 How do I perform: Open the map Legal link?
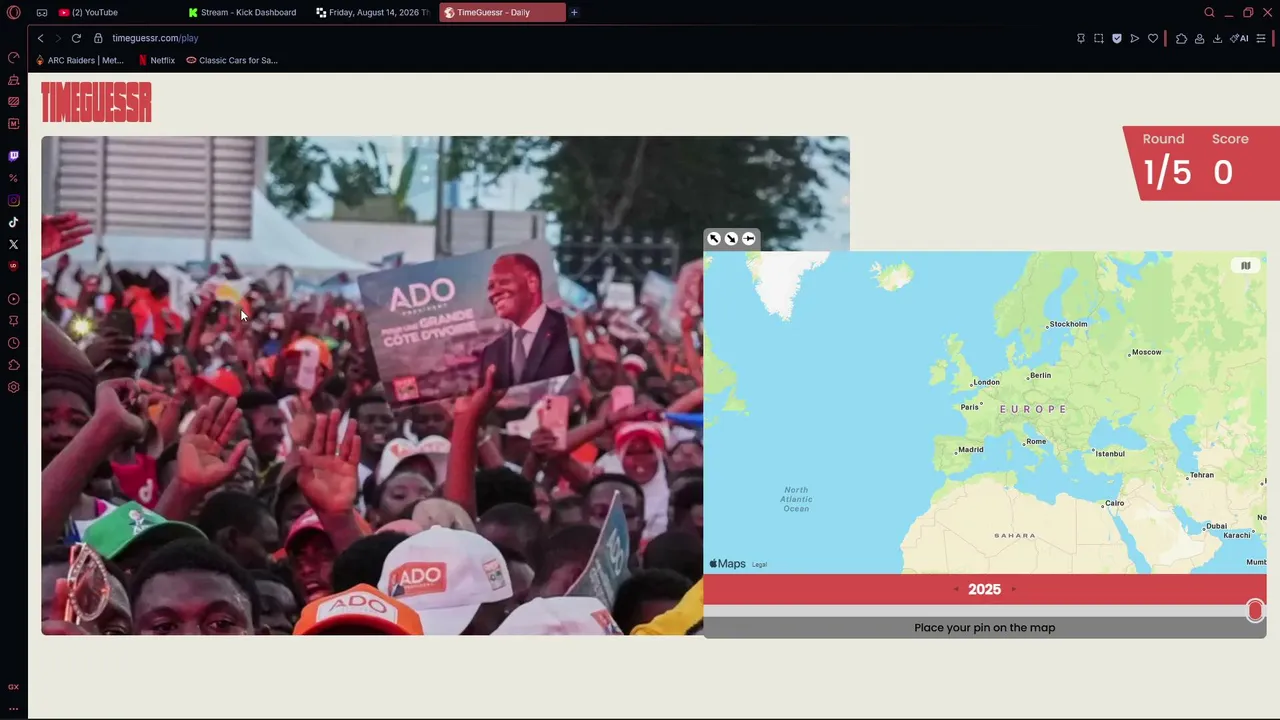tap(759, 565)
